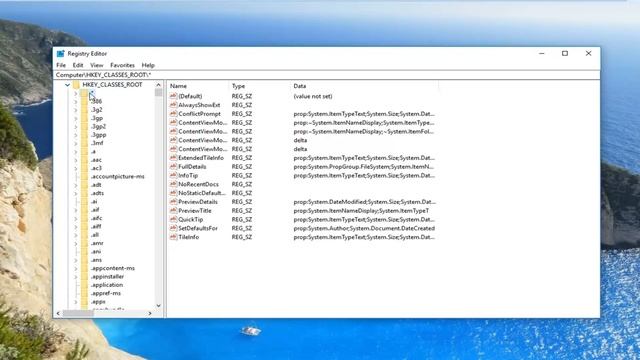This screenshot has height=360, width=640.
Task: Expand the .ac3 key
Action: pyautogui.click(x=76, y=168)
